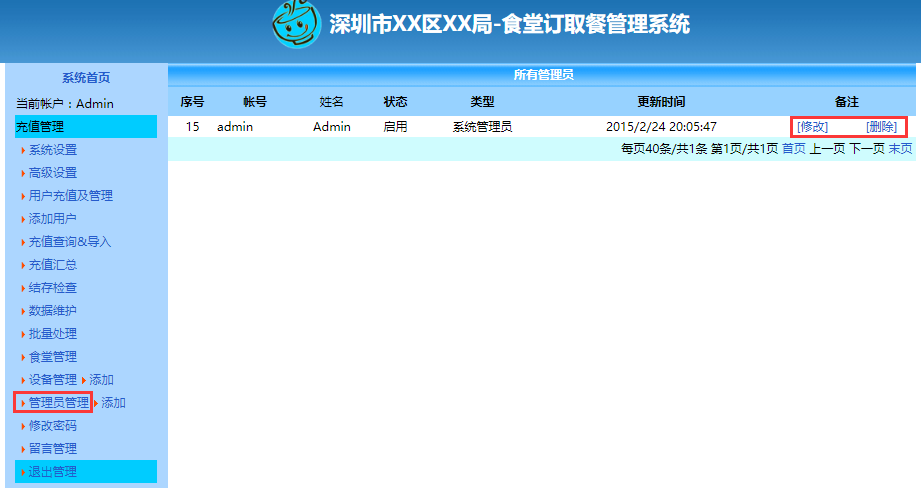
Task: Open 系统设置 menu item
Action: pos(53,150)
